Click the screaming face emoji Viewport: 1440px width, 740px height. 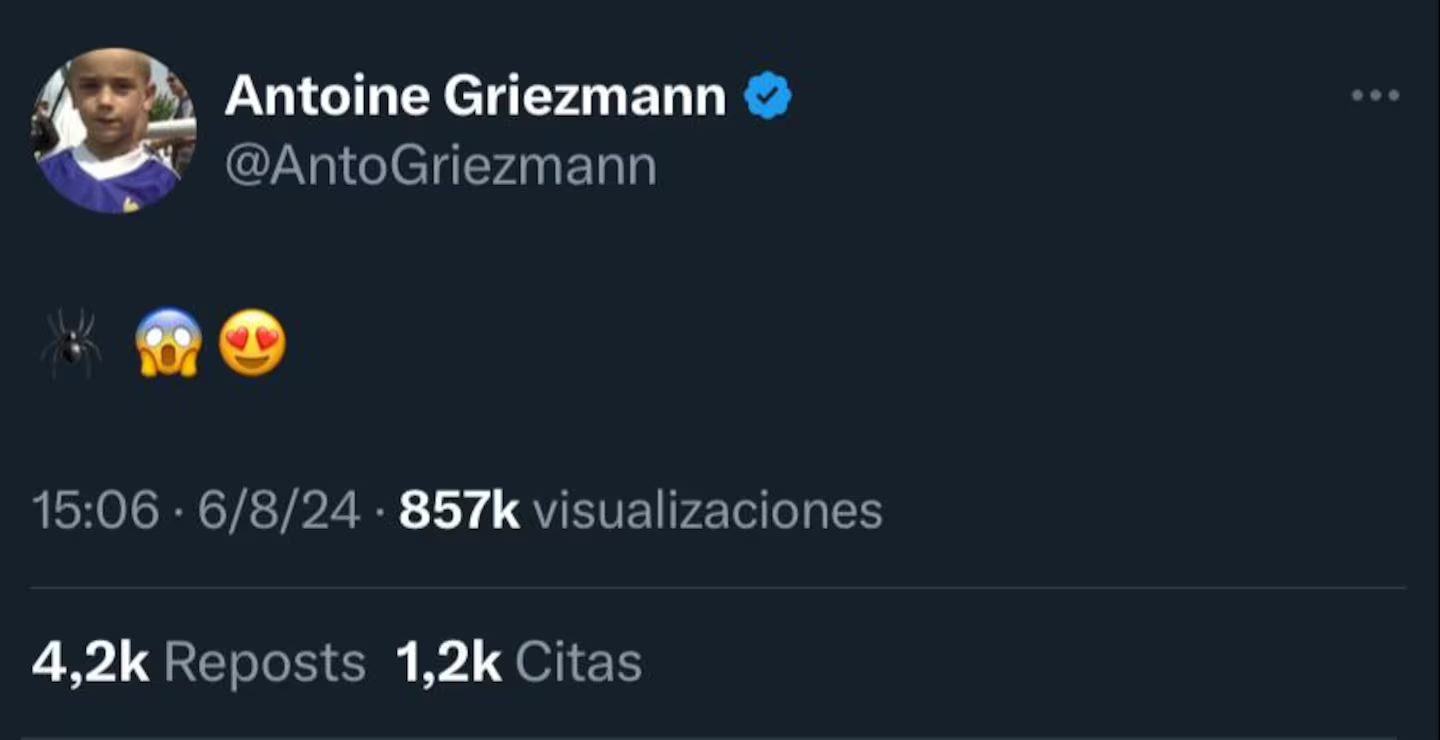169,343
